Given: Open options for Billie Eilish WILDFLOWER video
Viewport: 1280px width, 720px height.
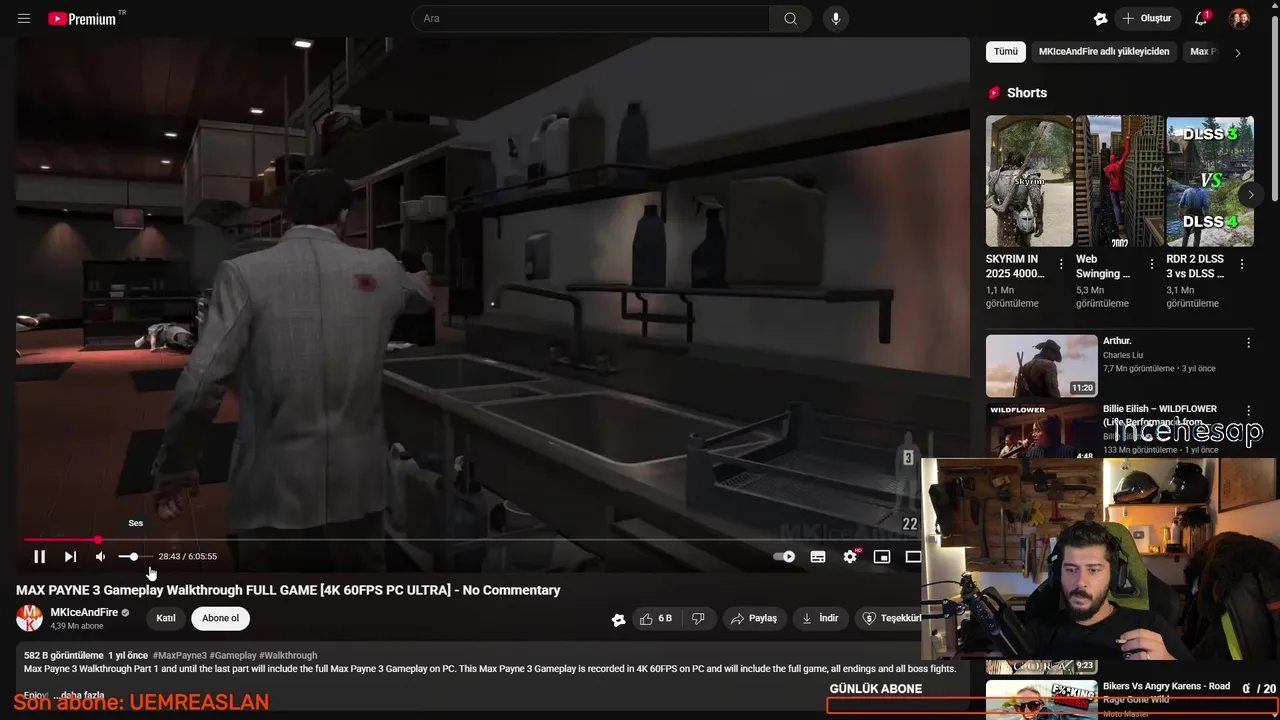Looking at the screenshot, I should (1248, 411).
